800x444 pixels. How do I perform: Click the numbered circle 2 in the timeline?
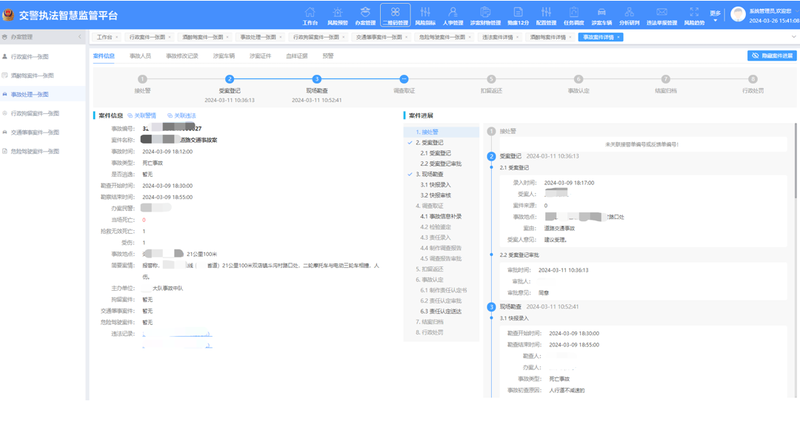coord(491,156)
